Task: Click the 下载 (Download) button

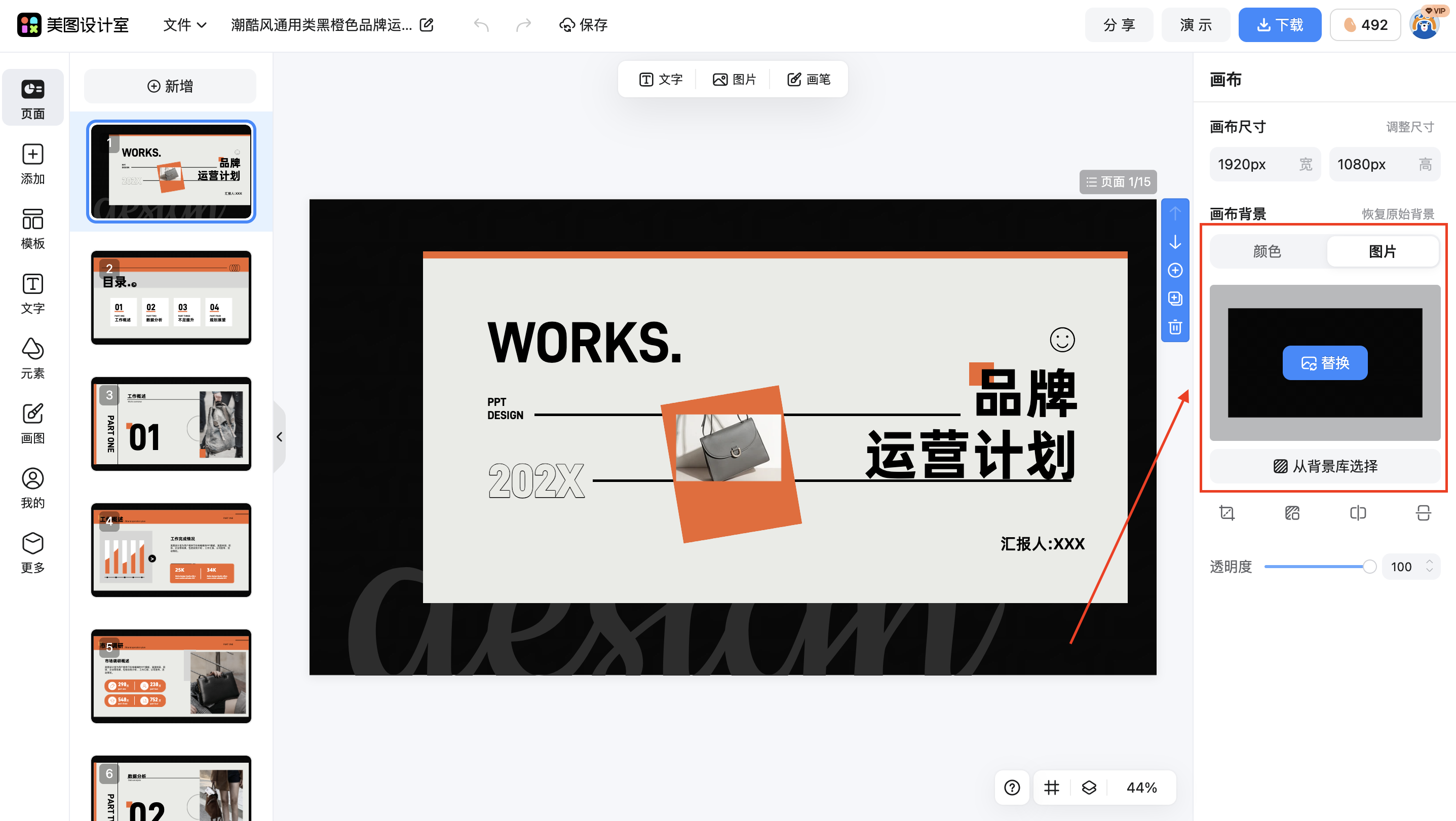Action: coord(1280,24)
